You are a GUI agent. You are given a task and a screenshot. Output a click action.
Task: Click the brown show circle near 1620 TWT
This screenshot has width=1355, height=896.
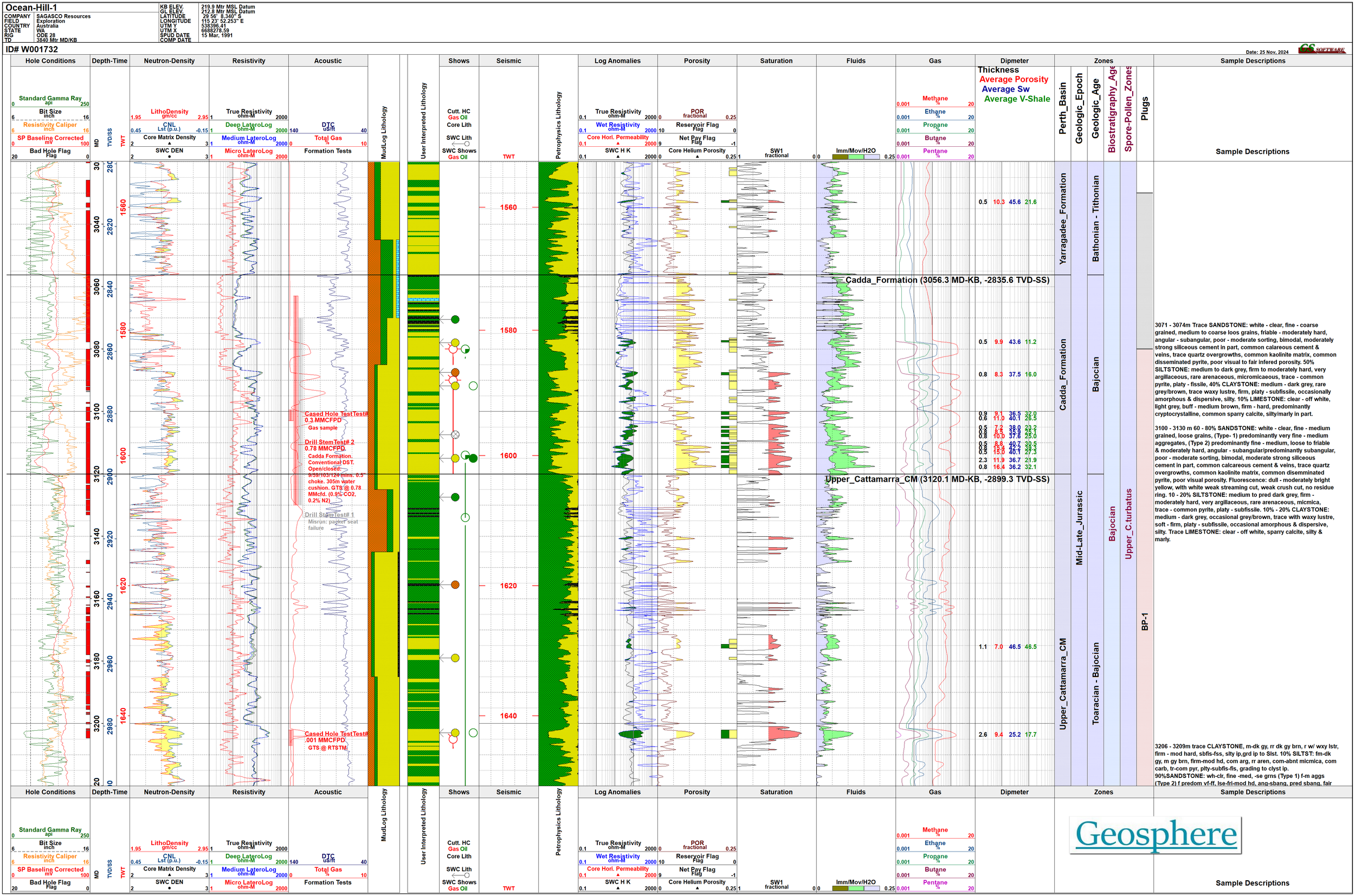[x=455, y=585]
